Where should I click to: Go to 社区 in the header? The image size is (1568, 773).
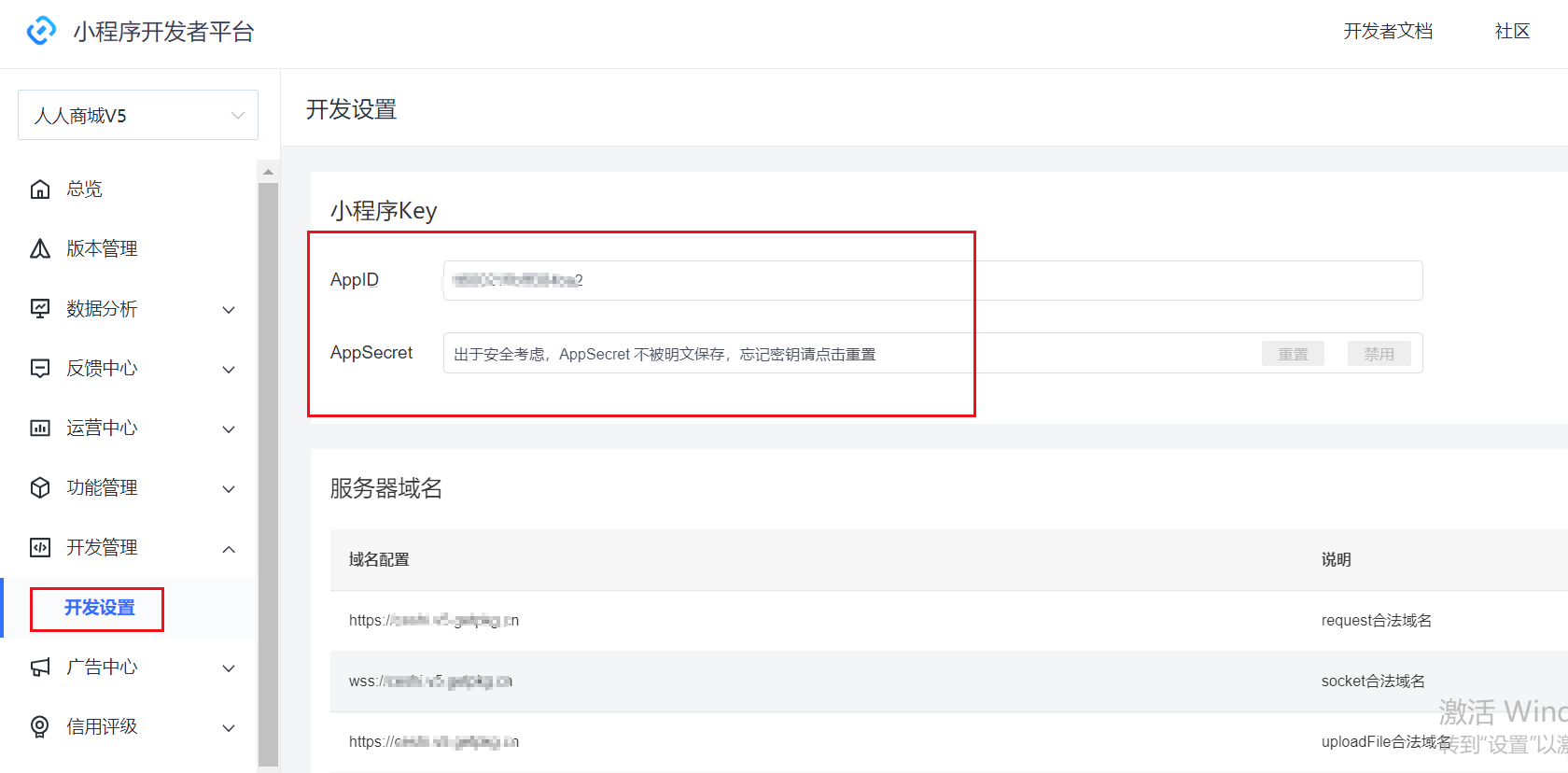coord(1512,32)
